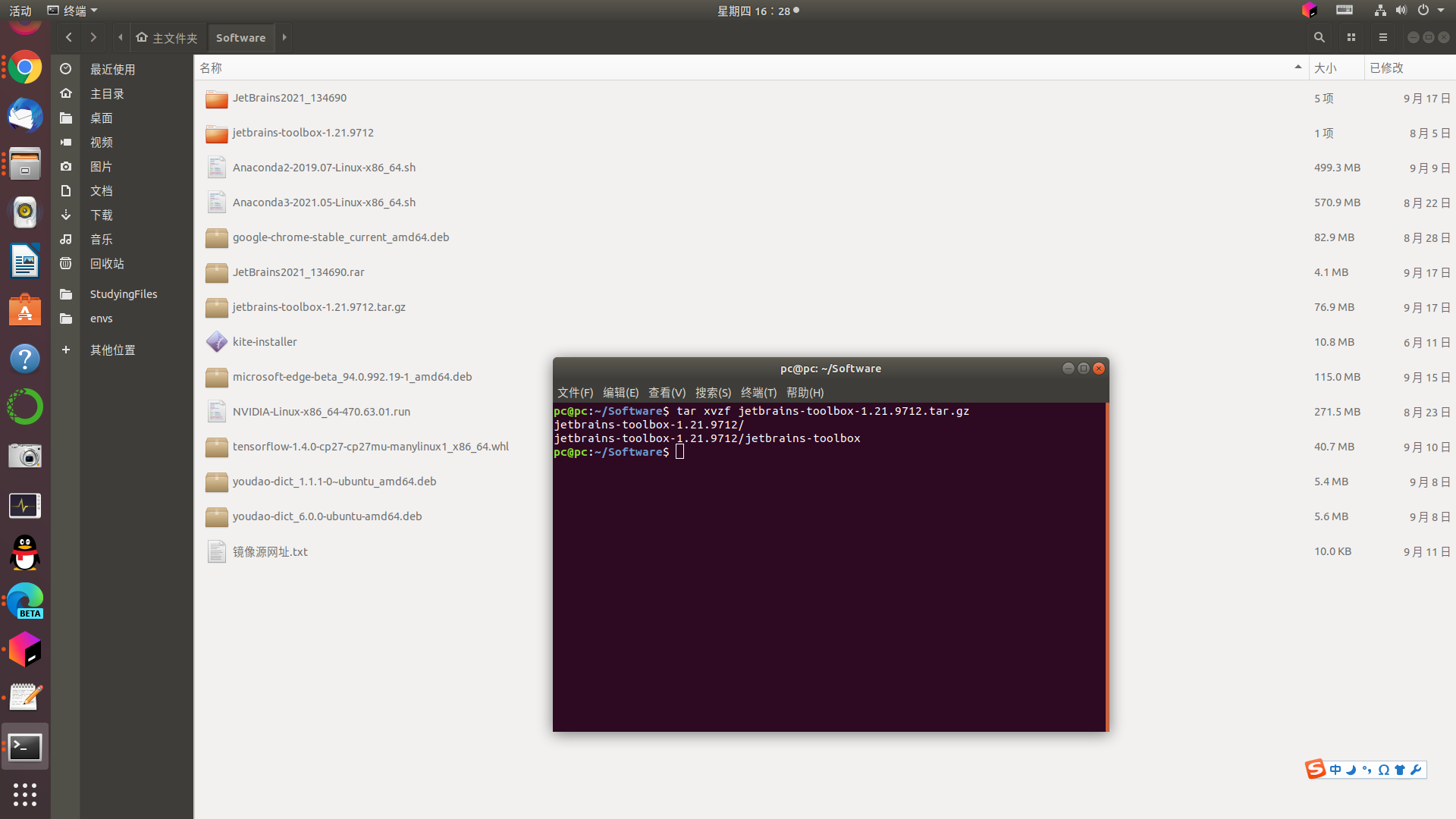This screenshot has width=1456, height=819.
Task: Sort files by Name column header
Action: click(x=751, y=67)
